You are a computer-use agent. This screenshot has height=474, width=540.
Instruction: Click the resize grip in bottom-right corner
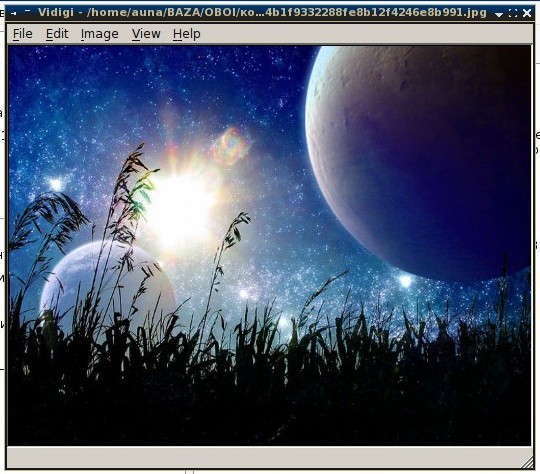[527, 463]
